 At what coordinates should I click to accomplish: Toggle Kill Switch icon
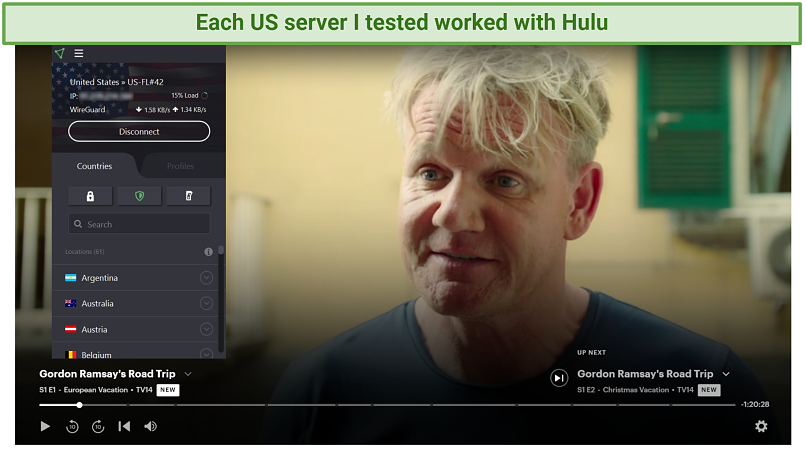coord(189,196)
